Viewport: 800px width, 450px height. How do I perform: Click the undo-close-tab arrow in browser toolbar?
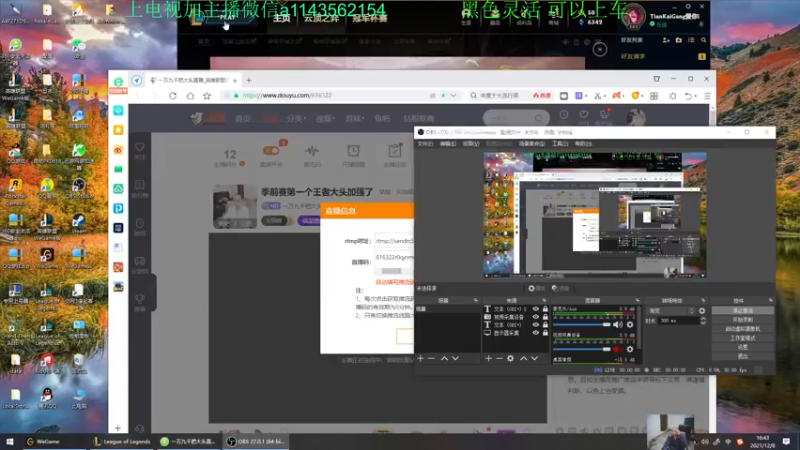point(688,96)
